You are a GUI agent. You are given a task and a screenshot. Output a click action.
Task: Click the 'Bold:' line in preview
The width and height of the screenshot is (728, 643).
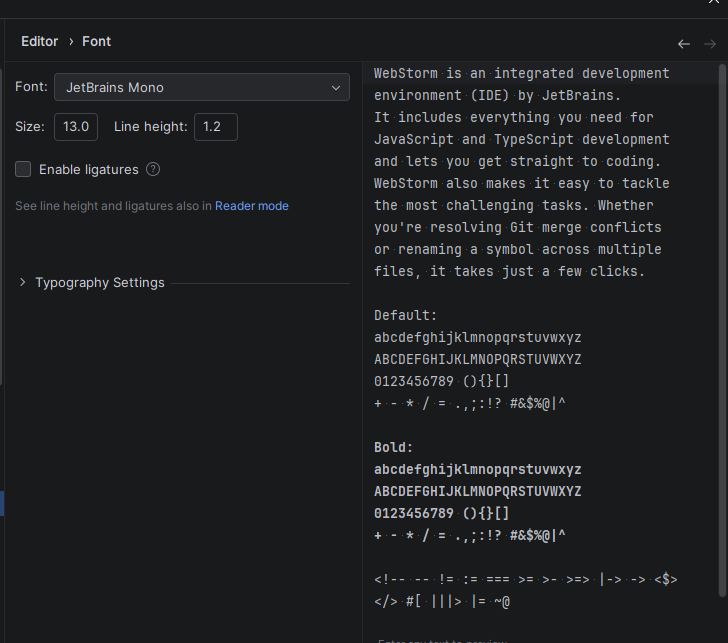pyautogui.click(x=393, y=447)
